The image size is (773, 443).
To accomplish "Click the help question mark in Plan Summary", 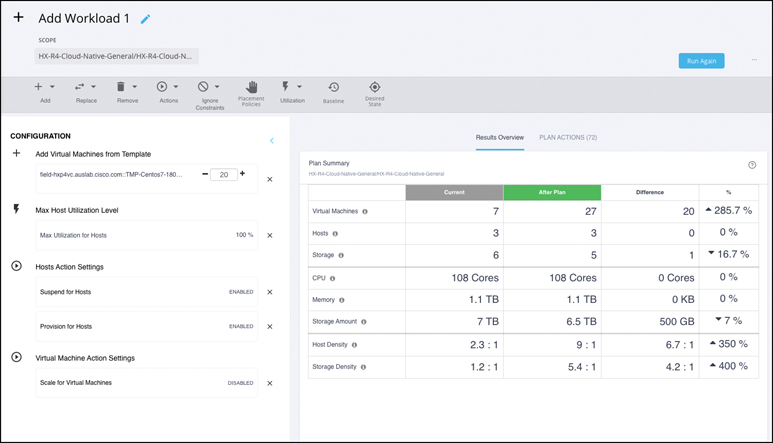I will point(752,165).
